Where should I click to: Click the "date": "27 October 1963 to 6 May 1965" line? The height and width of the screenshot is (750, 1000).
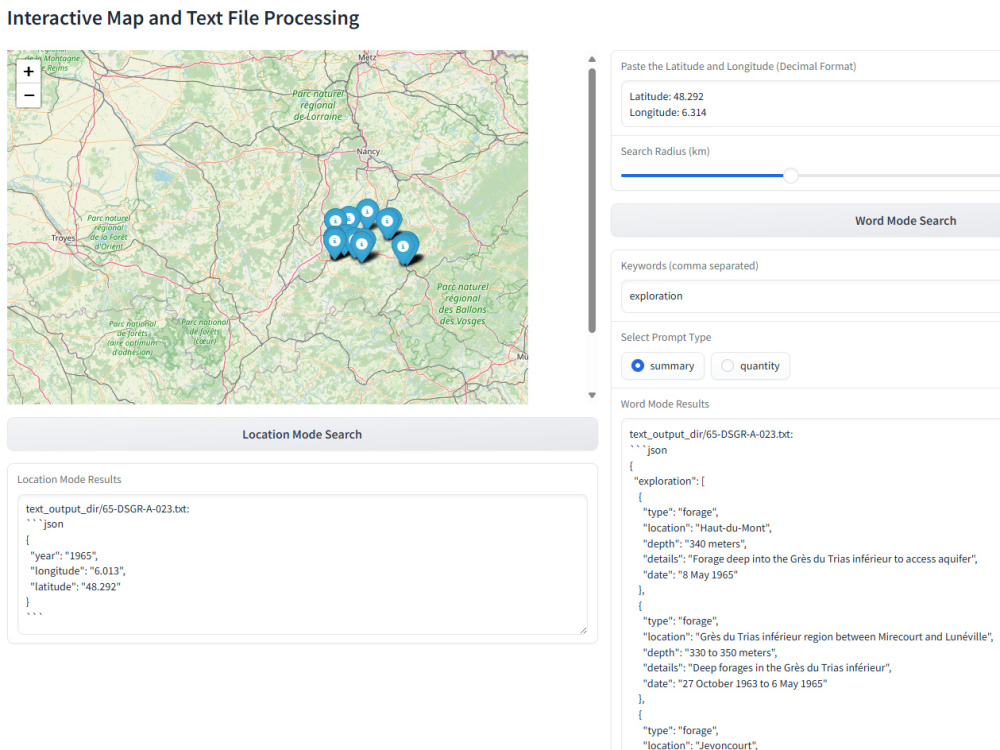pyautogui.click(x=735, y=684)
